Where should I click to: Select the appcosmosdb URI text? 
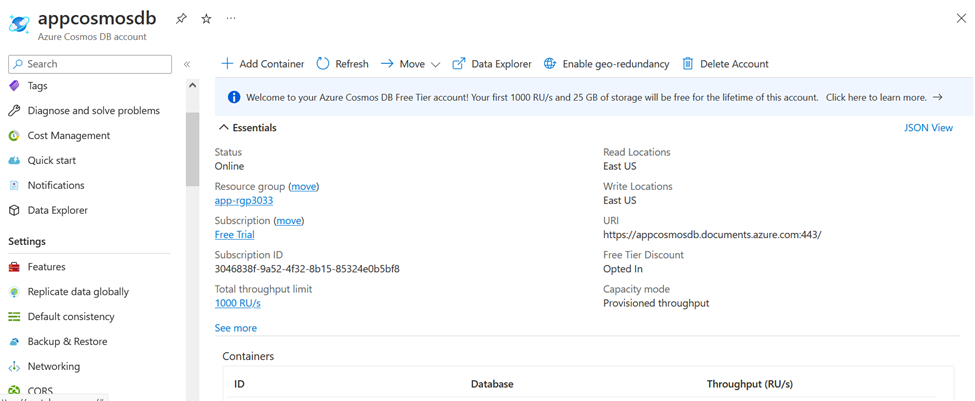pos(713,235)
